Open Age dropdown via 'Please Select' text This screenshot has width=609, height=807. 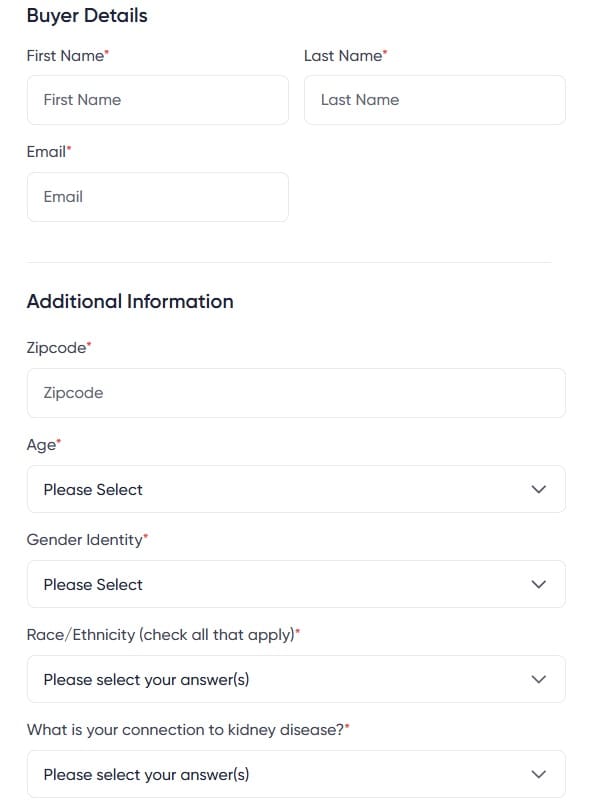pos(93,490)
